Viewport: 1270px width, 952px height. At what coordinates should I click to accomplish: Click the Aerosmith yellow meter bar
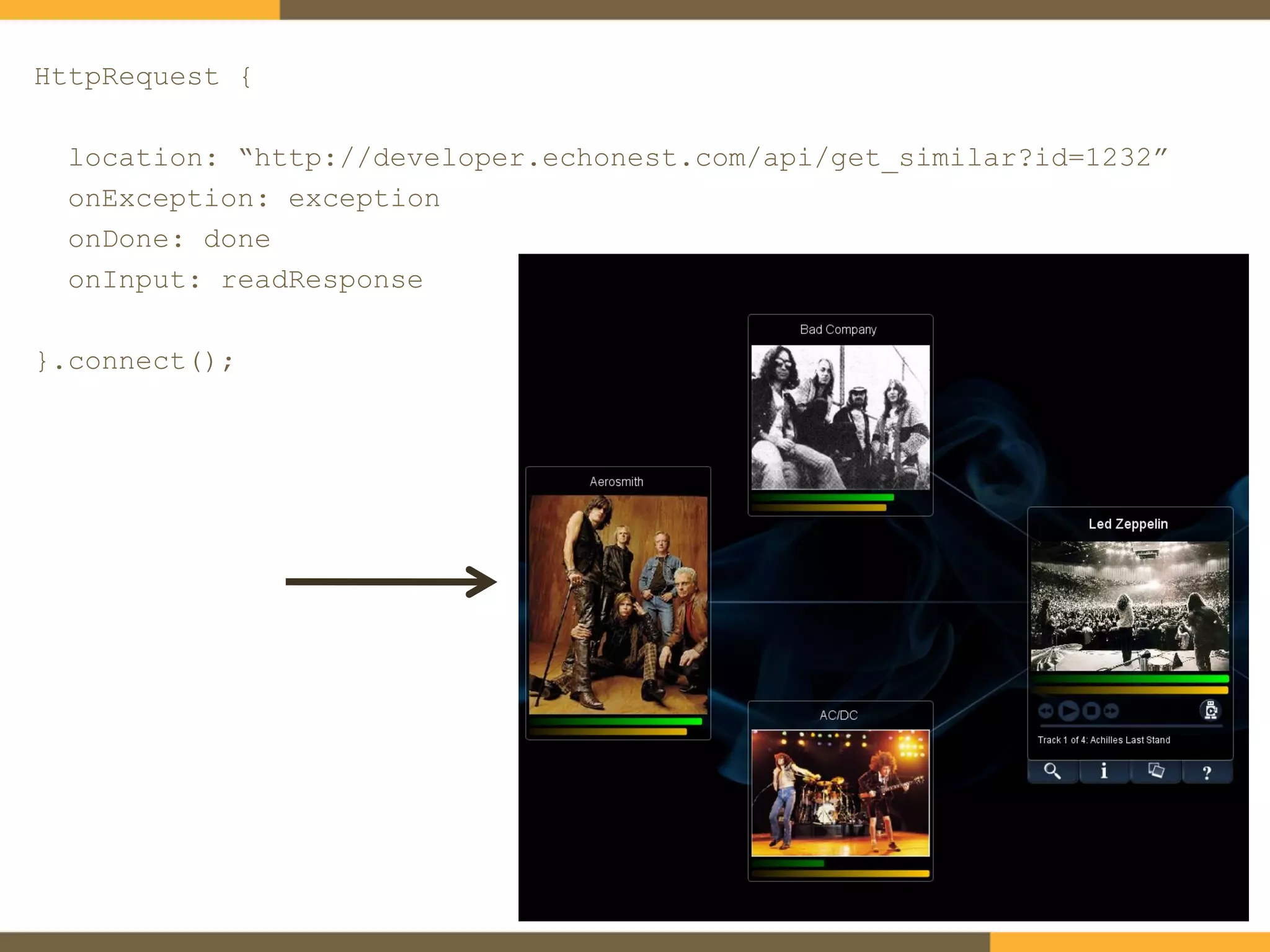click(608, 732)
